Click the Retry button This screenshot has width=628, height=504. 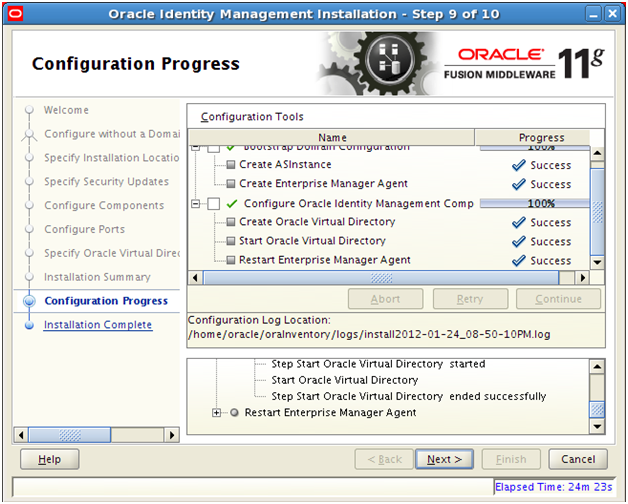coord(470,299)
